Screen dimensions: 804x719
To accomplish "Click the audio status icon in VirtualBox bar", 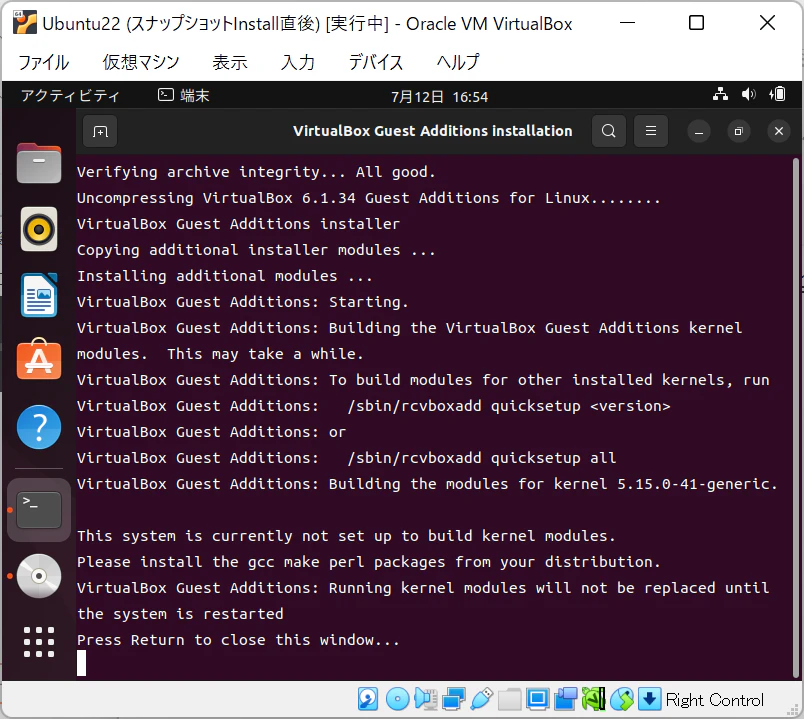I will (426, 699).
